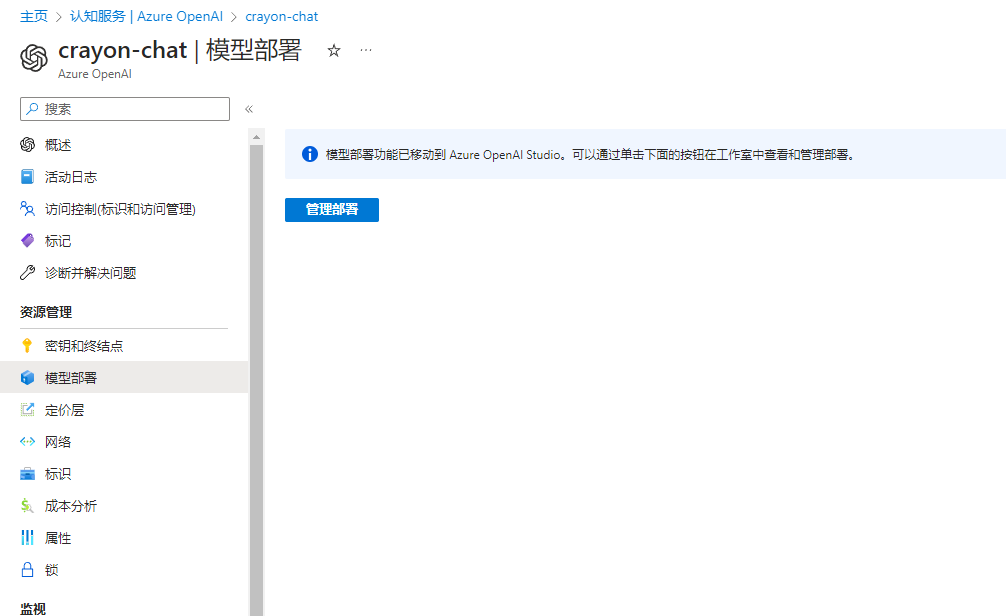Collapse the sidebar with the double chevron
This screenshot has height=616, width=1006.
pyautogui.click(x=249, y=109)
